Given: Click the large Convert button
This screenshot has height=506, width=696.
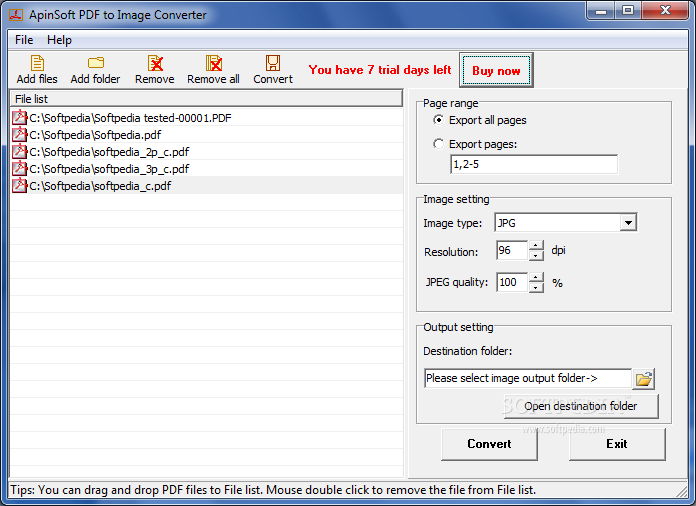Looking at the screenshot, I should tap(489, 444).
